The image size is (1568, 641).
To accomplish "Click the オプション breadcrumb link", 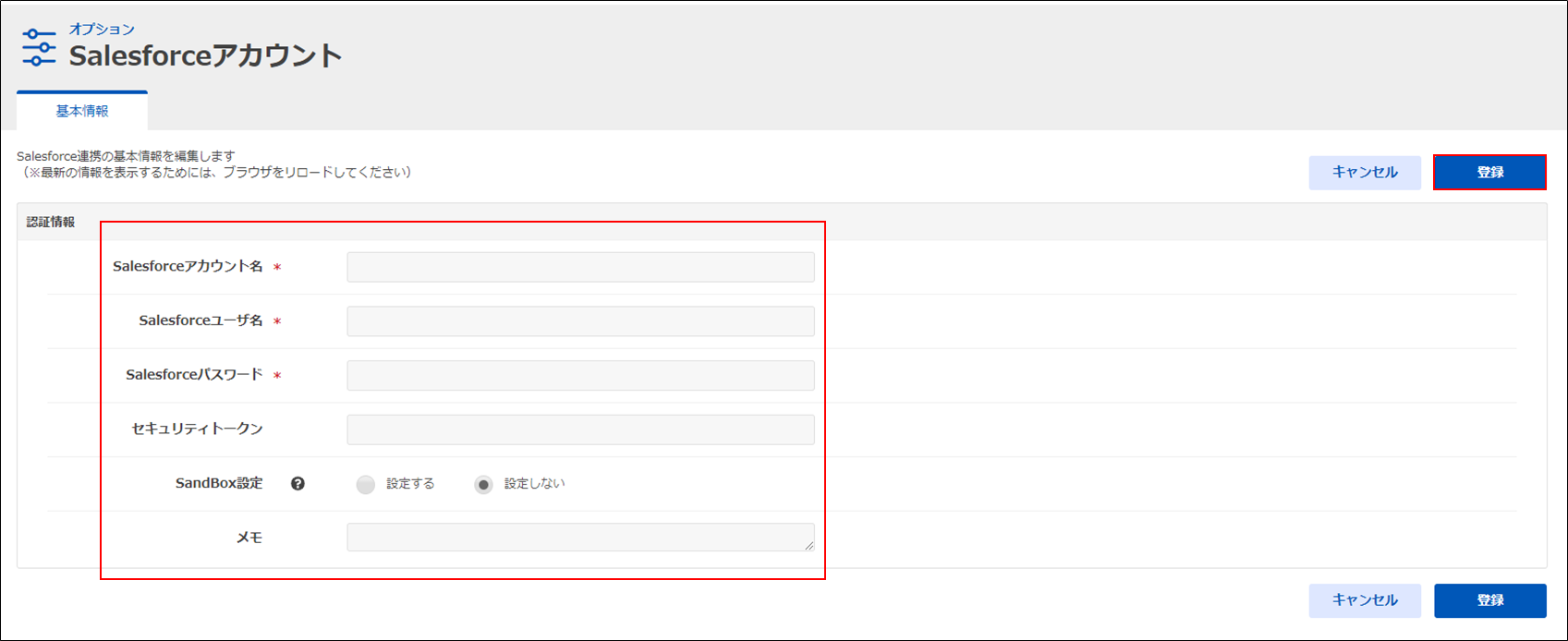I will [x=102, y=30].
